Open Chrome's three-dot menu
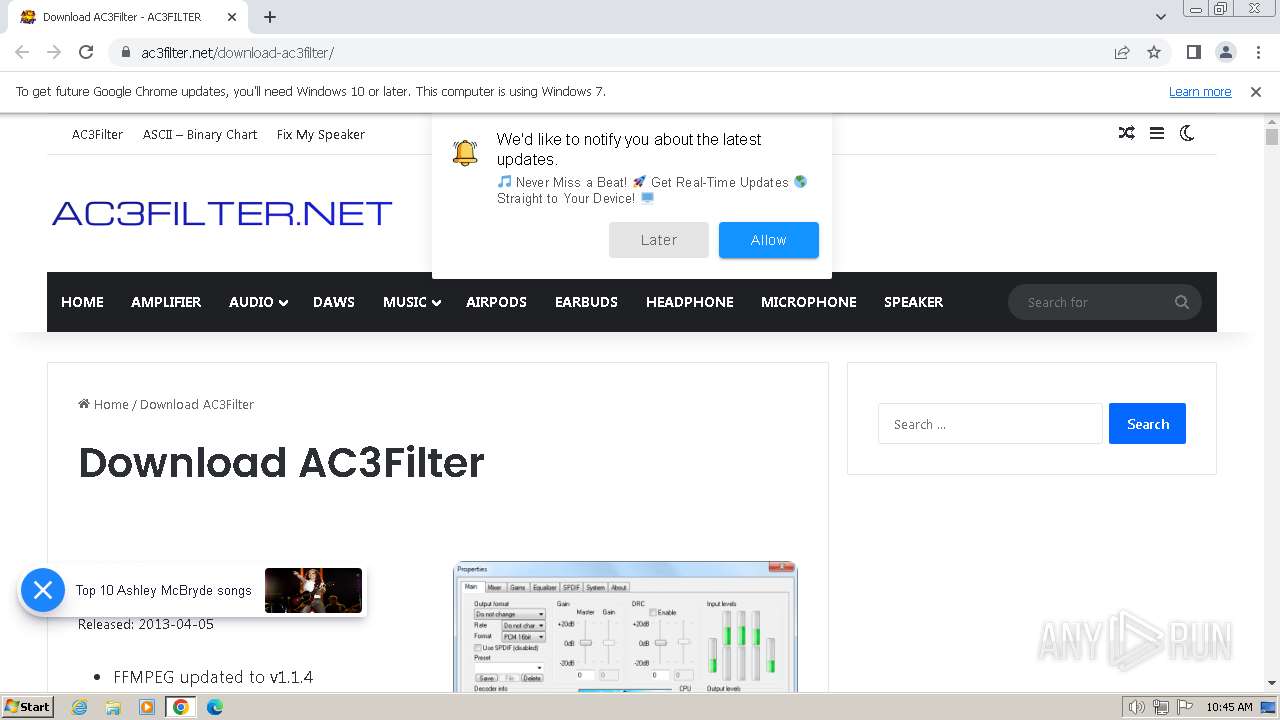1280x720 pixels. click(x=1258, y=52)
